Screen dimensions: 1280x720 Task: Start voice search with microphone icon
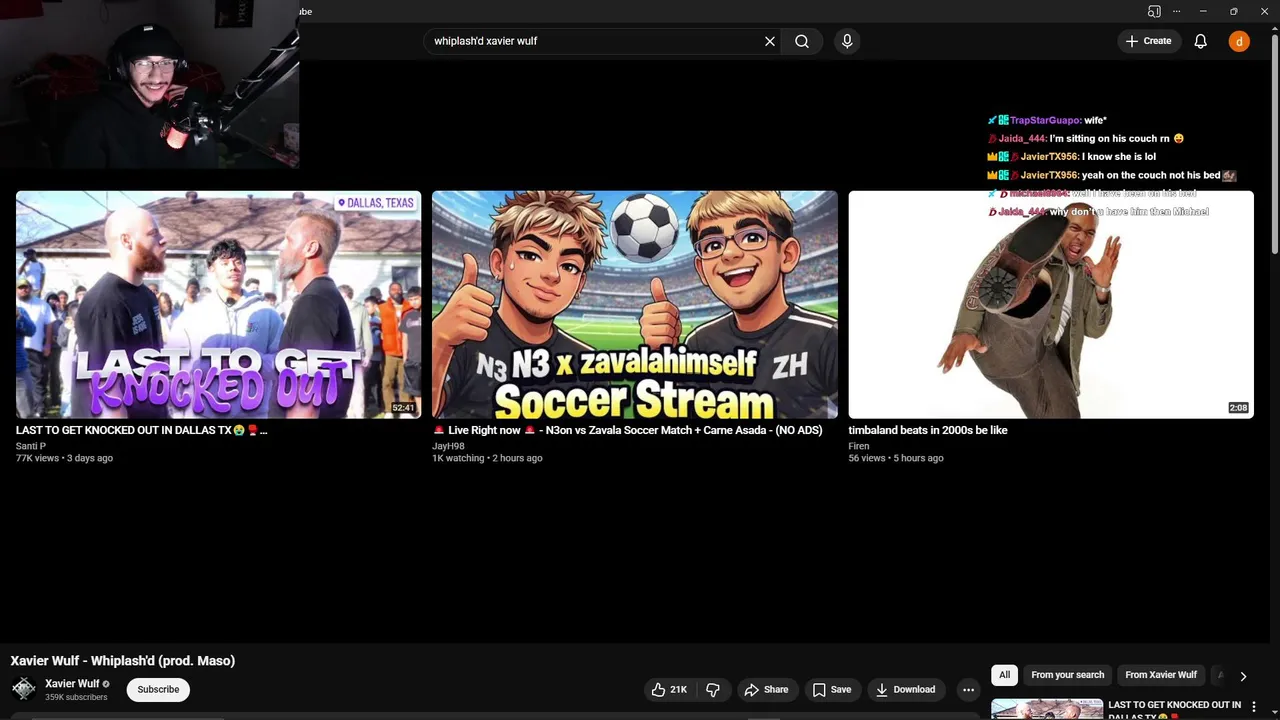pos(847,41)
